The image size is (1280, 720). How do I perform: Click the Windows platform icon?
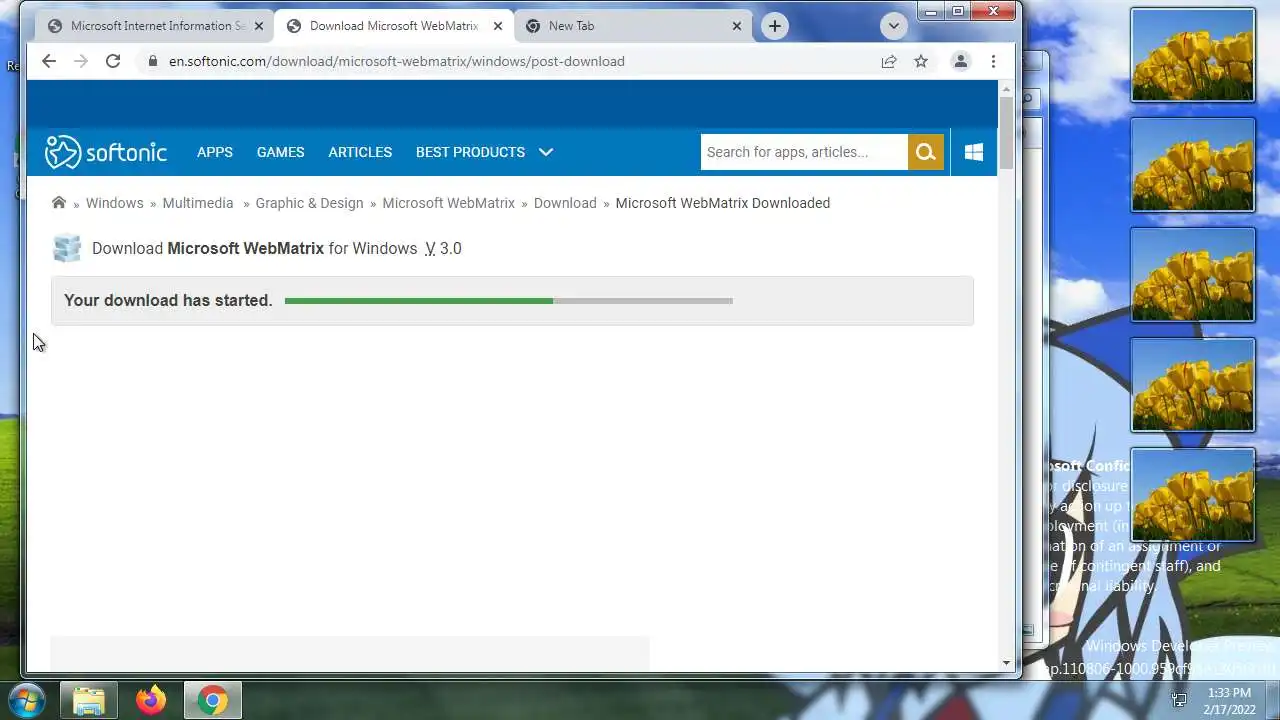pyautogui.click(x=974, y=152)
